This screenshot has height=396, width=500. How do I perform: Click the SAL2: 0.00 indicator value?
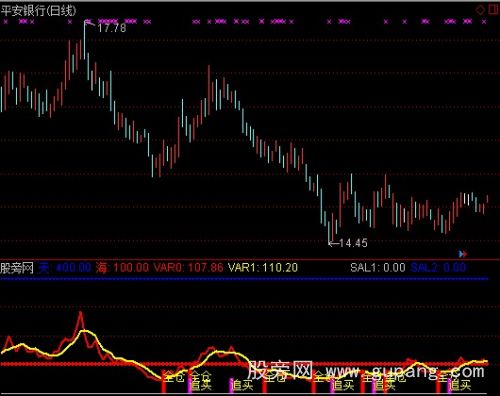click(x=438, y=268)
